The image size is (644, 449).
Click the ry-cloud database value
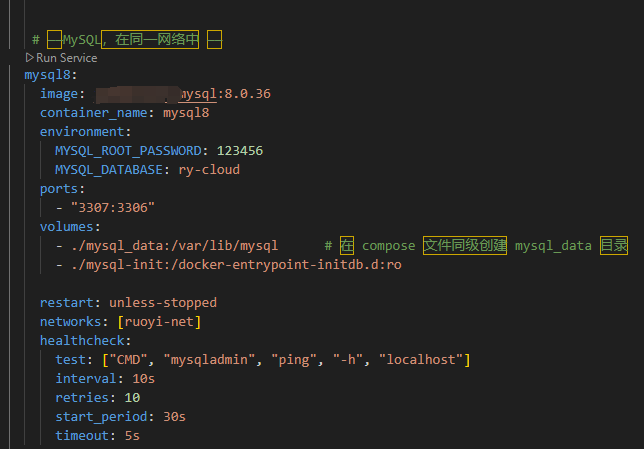coord(209,170)
